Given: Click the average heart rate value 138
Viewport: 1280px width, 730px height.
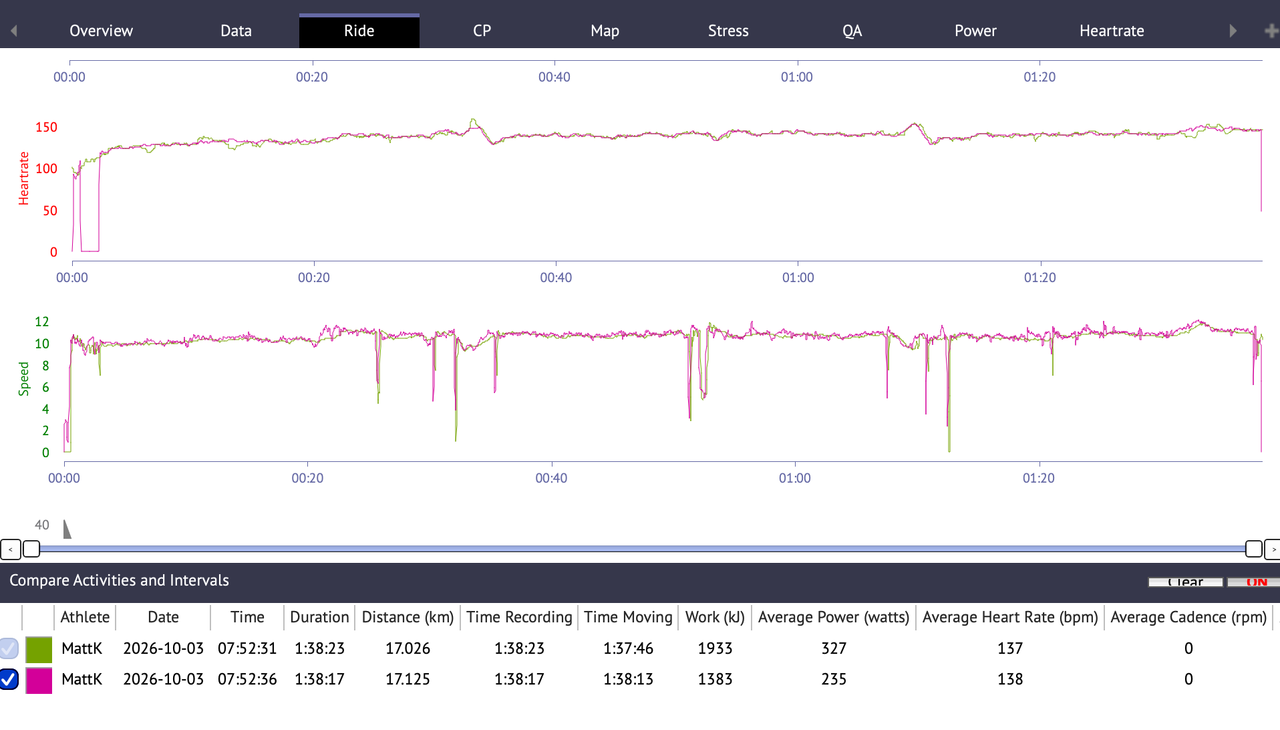Looking at the screenshot, I should click(1010, 680).
